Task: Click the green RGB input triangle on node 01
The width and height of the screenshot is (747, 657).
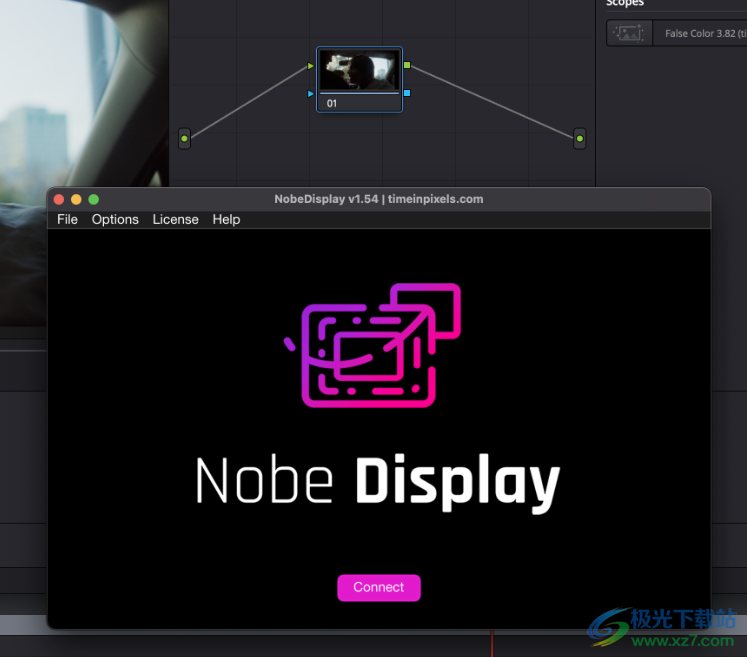Action: click(311, 66)
